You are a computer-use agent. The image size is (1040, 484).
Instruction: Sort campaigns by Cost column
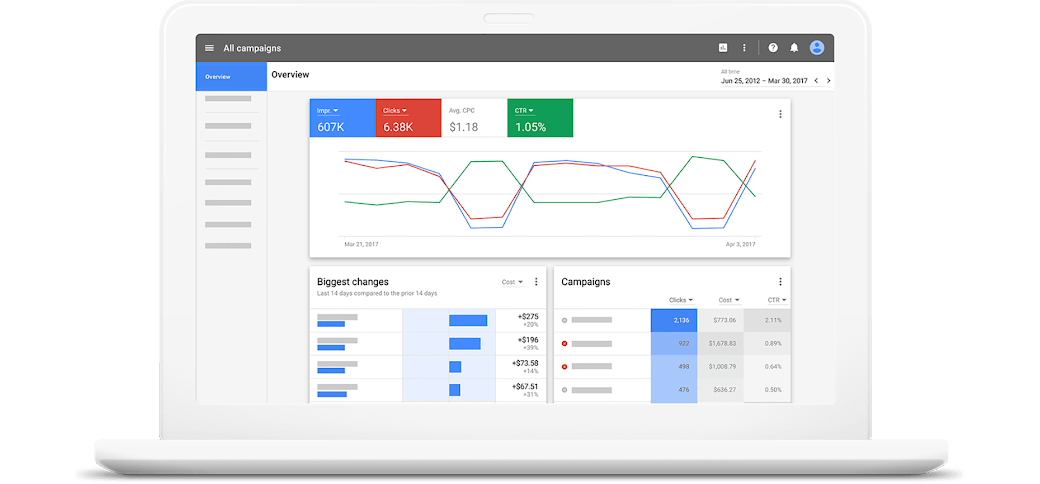729,300
